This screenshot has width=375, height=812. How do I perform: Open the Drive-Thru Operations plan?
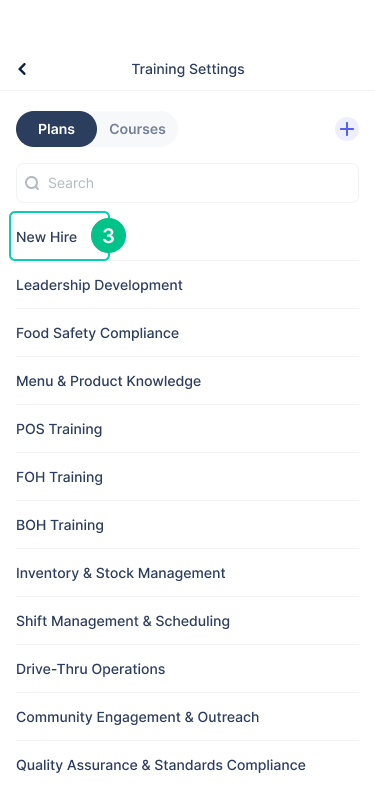pyautogui.click(x=188, y=669)
